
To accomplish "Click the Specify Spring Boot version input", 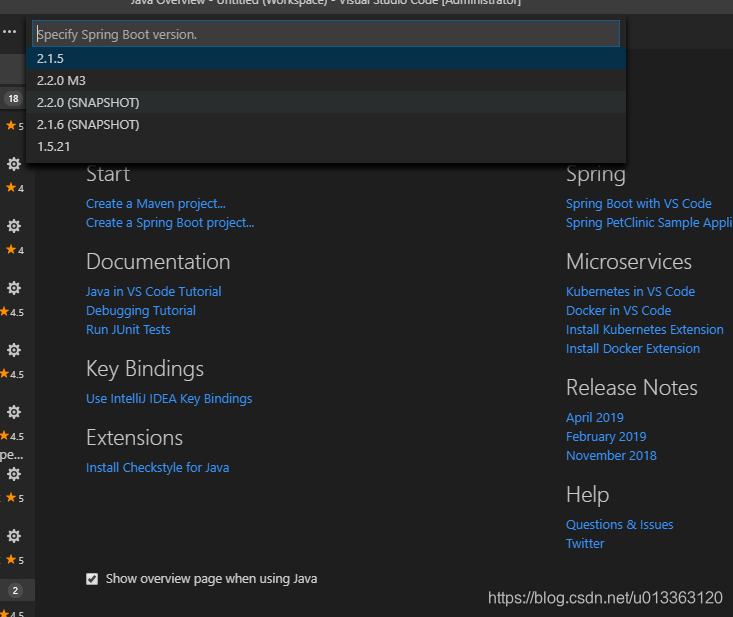I will coord(326,34).
